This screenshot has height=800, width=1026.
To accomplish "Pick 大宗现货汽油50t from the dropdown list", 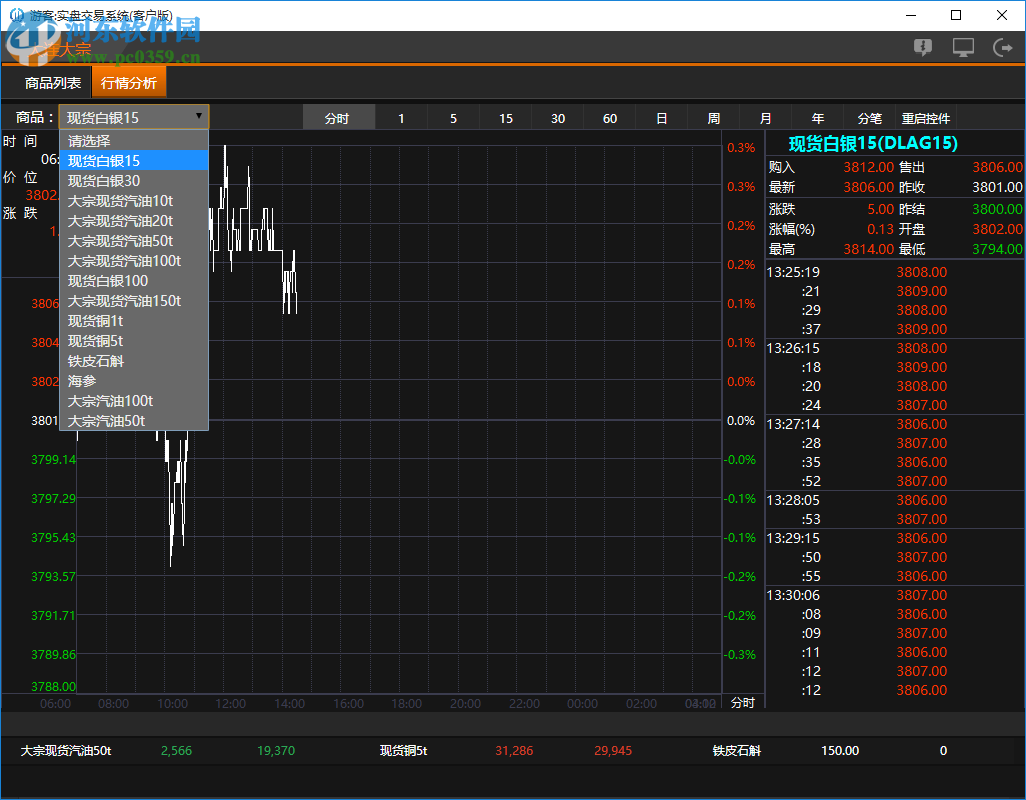I will click(133, 241).
